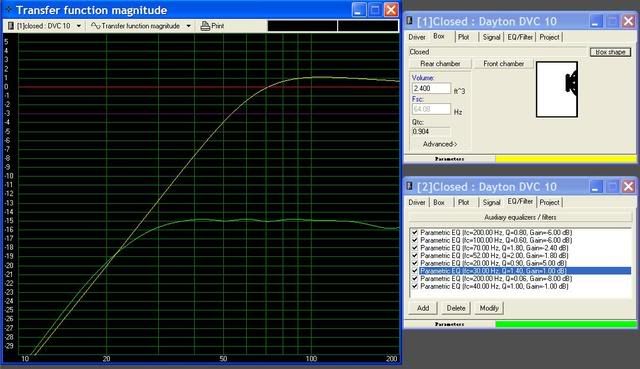The image size is (640, 369).
Task: Disable the Parametric EQ fc=40.00 Hz filter
Action: (x=415, y=287)
